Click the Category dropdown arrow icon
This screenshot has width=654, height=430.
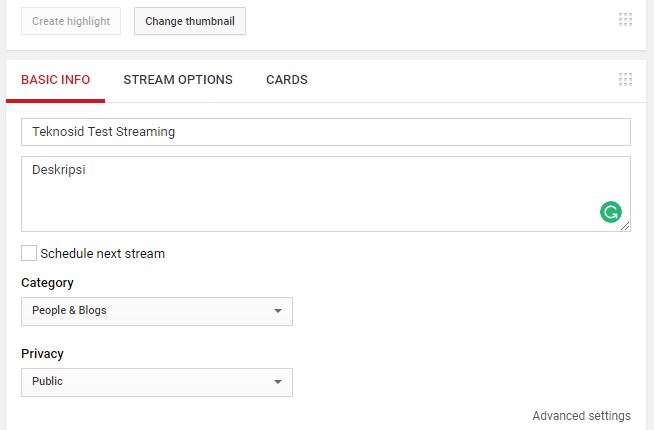pos(278,311)
